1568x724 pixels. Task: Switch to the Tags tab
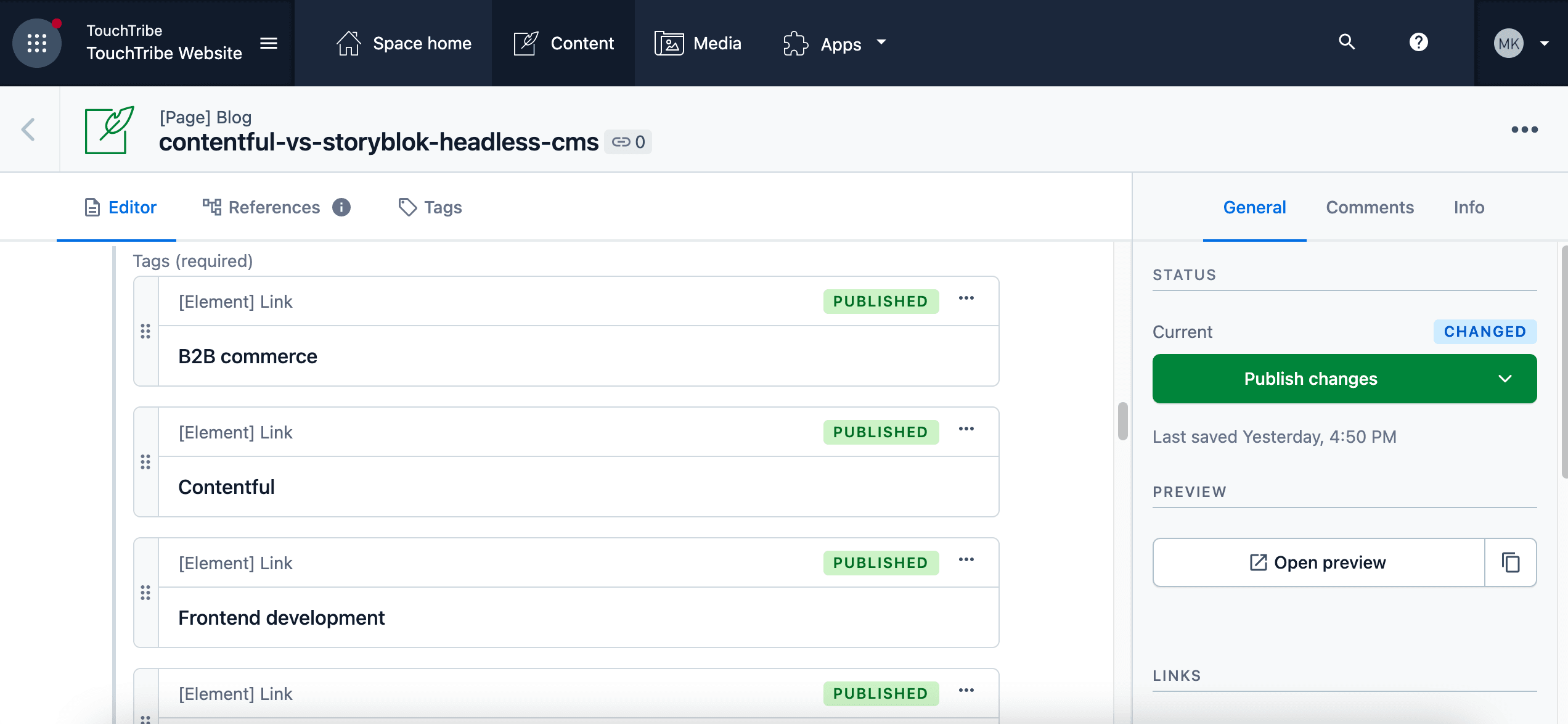click(430, 207)
